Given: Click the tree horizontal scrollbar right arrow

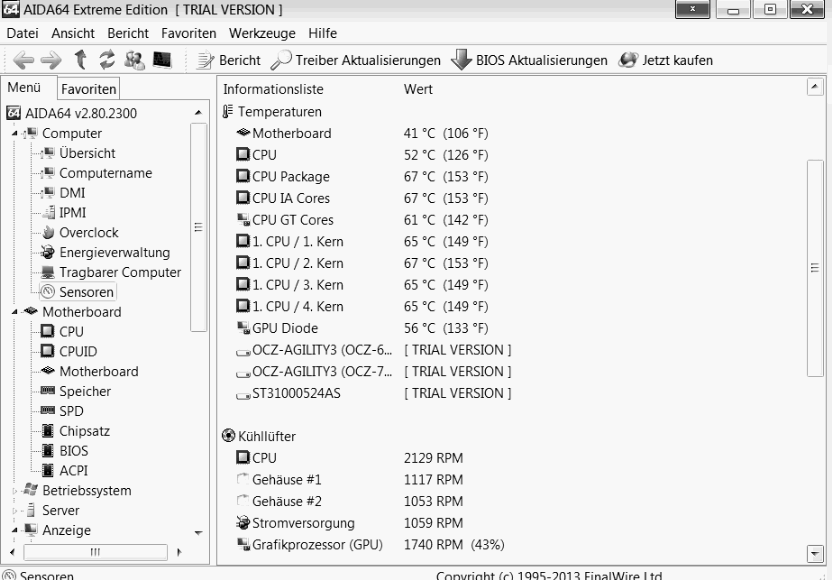Looking at the screenshot, I should pos(179,552).
